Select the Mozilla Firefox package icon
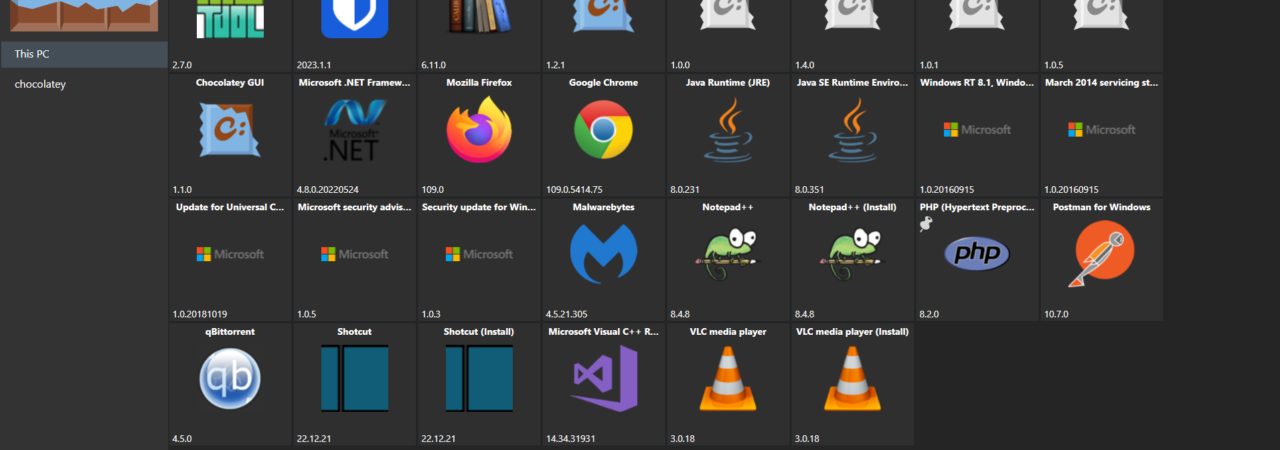1280x450 pixels. coord(479,130)
